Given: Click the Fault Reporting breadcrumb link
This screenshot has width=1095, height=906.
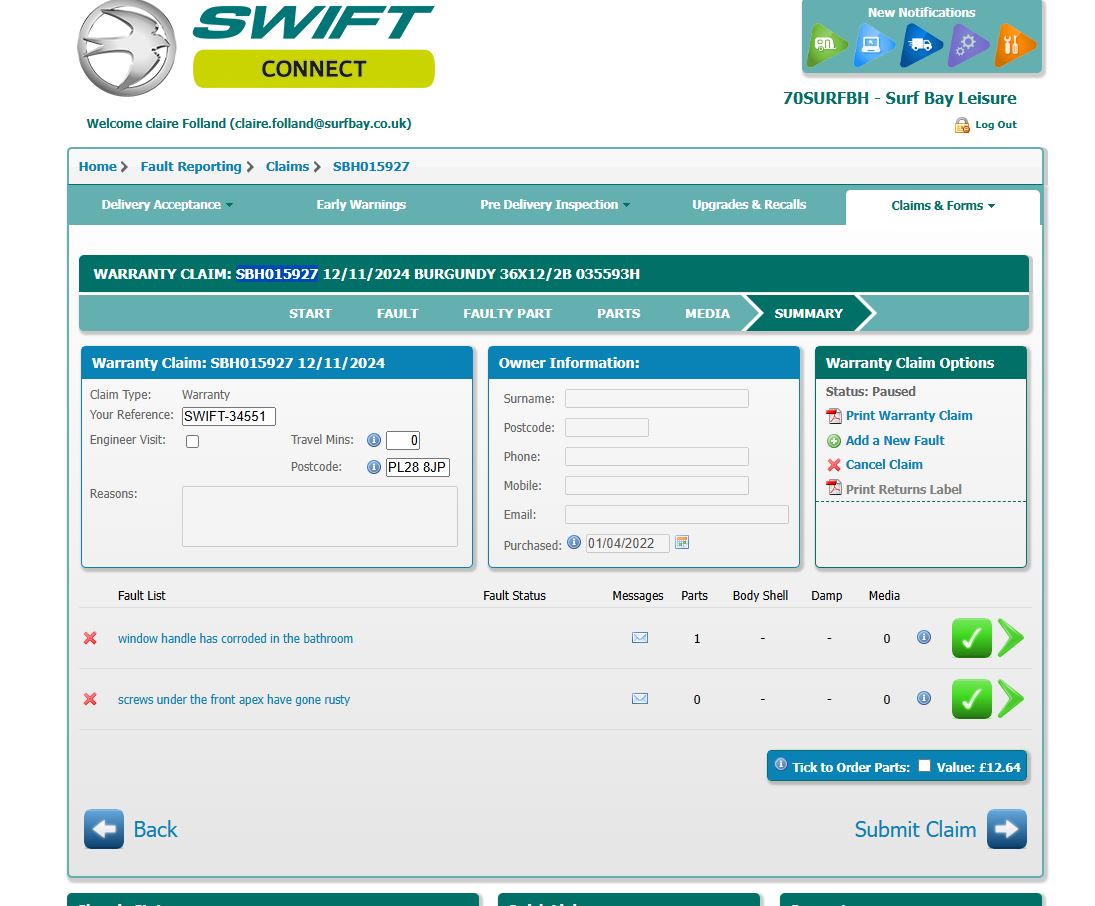Looking at the screenshot, I should [191, 166].
